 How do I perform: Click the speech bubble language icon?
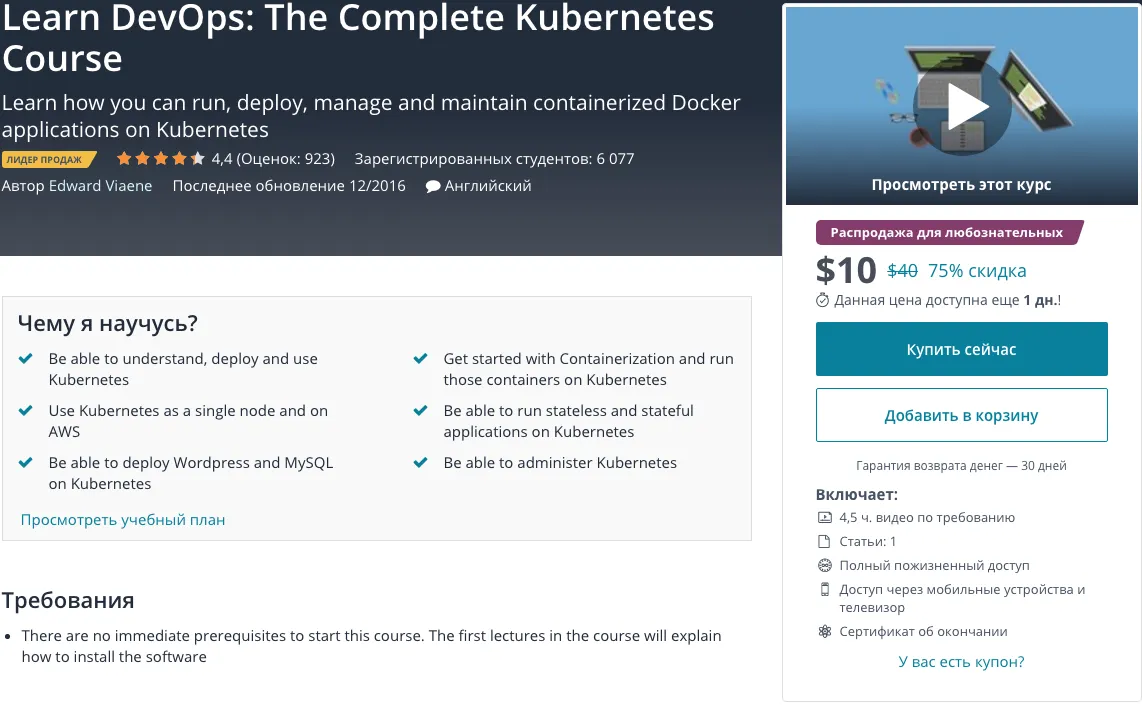[x=433, y=187]
